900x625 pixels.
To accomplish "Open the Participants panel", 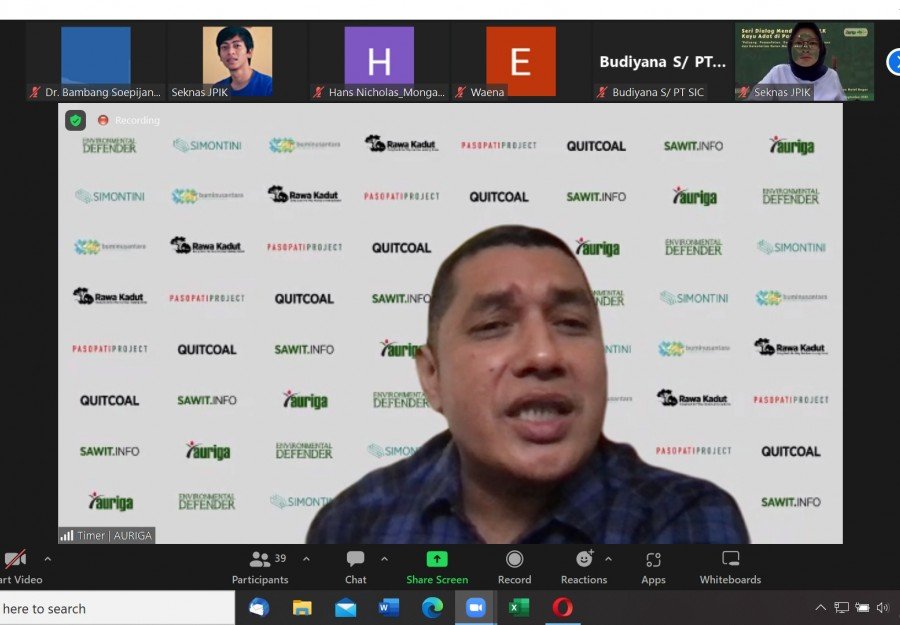I will tap(260, 567).
